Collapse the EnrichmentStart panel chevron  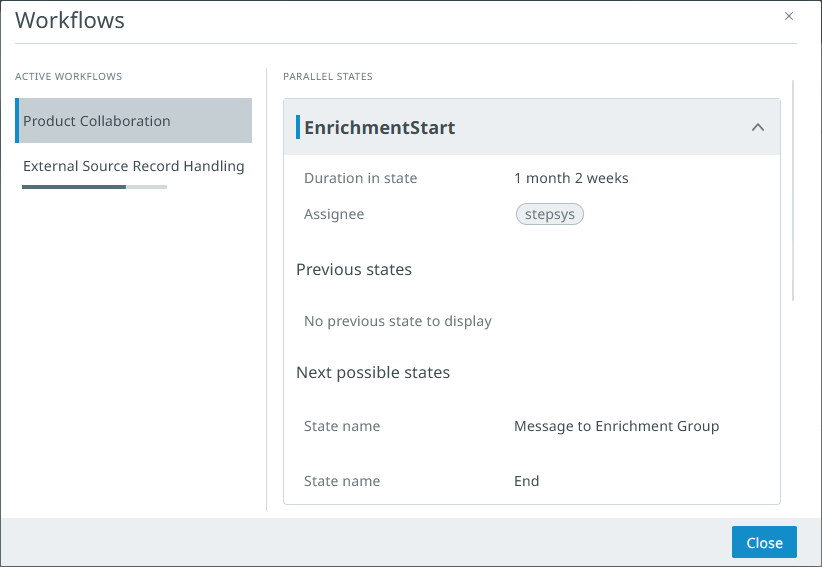757,127
